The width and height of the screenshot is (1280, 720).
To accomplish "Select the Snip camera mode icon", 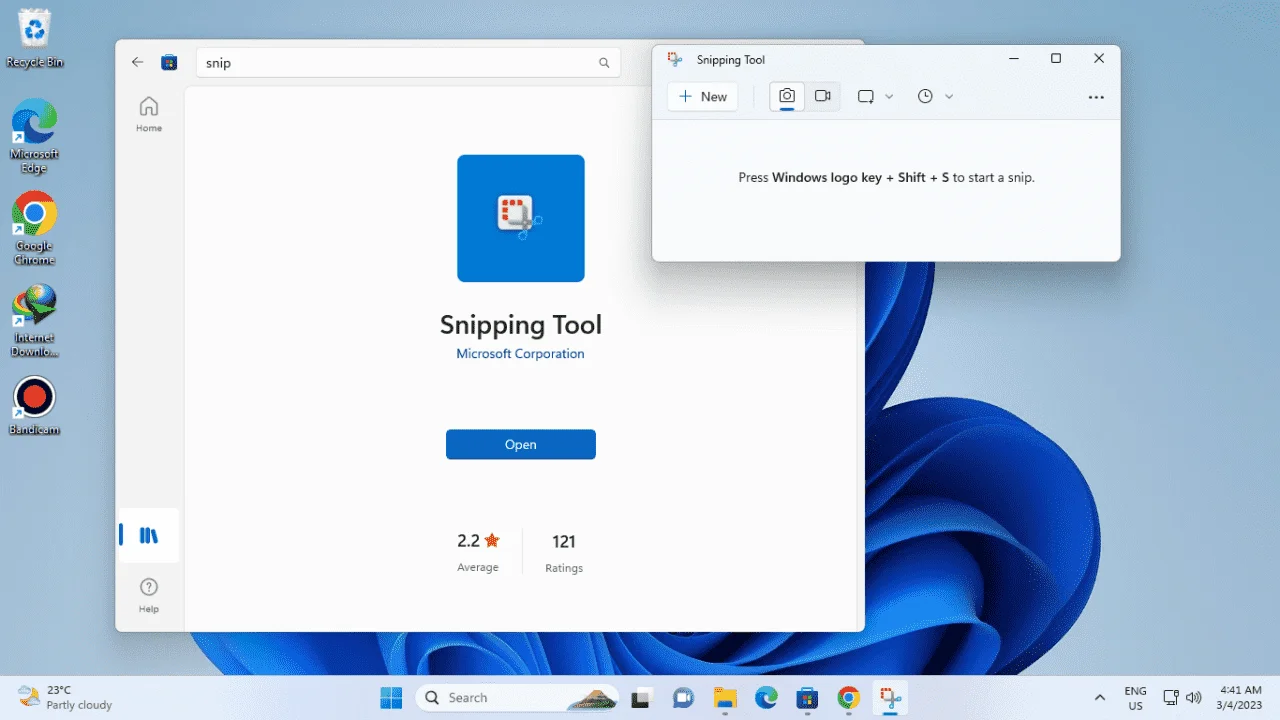I will tap(787, 96).
